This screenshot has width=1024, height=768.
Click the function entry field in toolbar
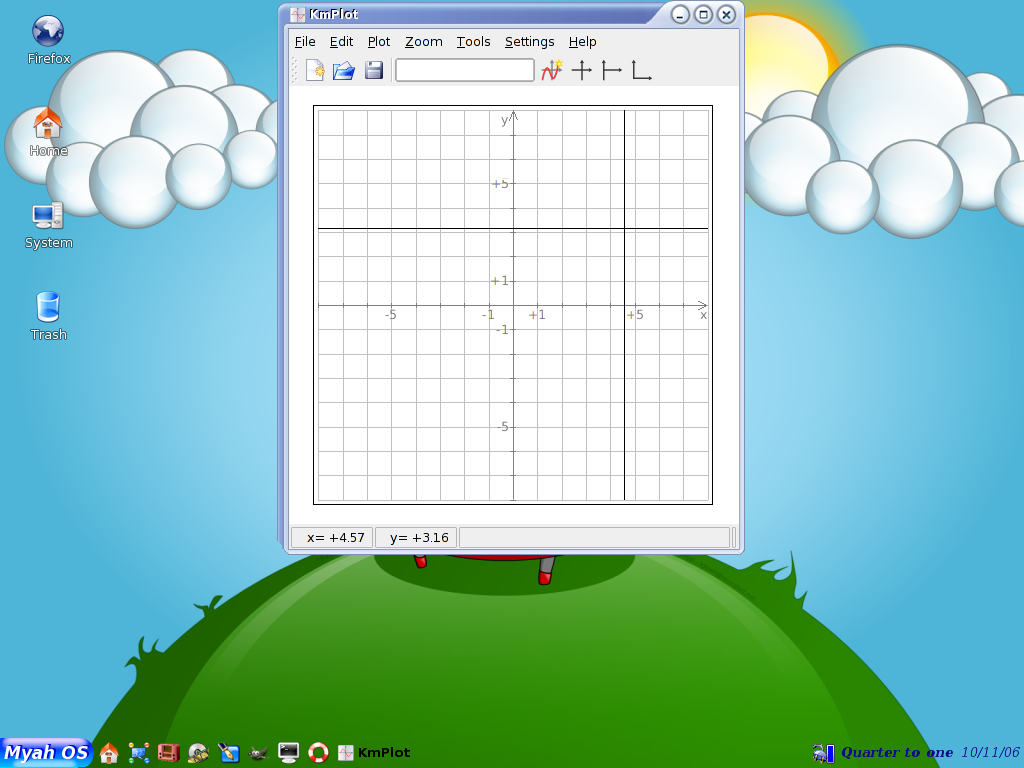coord(465,71)
